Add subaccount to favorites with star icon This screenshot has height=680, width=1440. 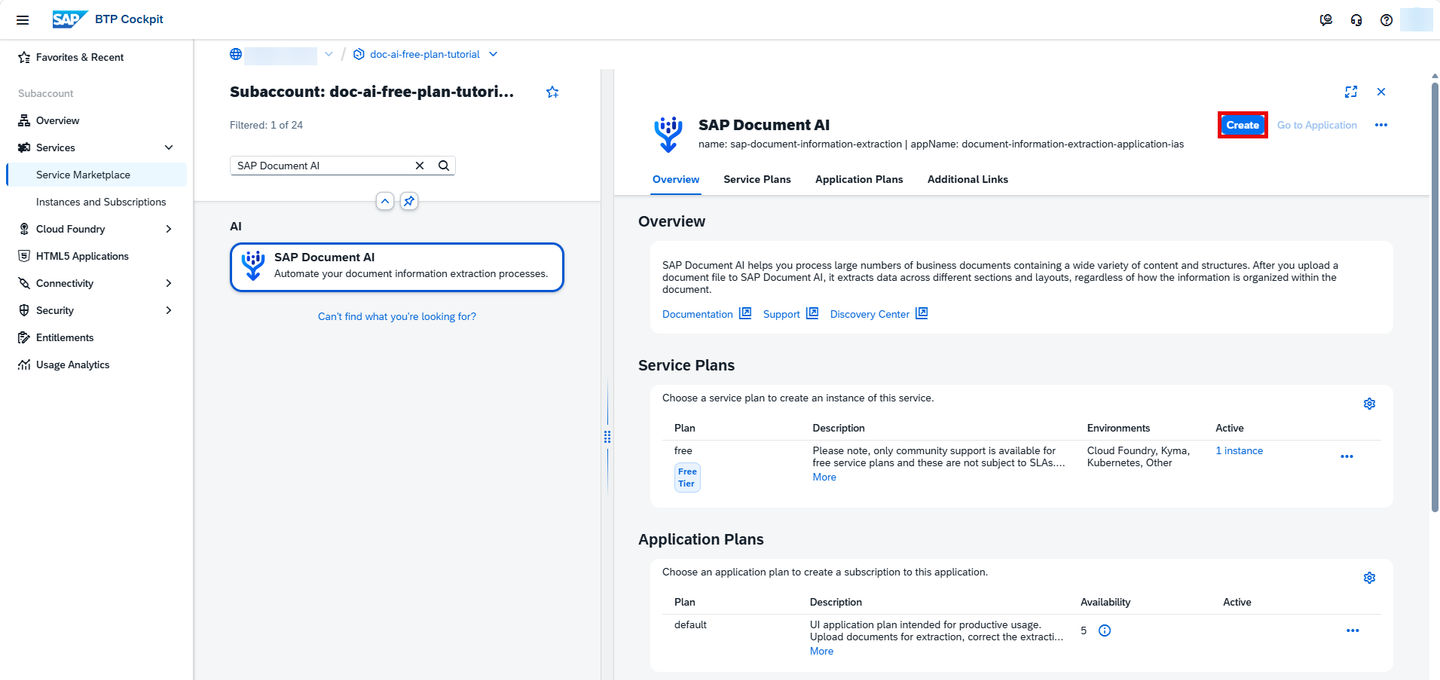[552, 92]
